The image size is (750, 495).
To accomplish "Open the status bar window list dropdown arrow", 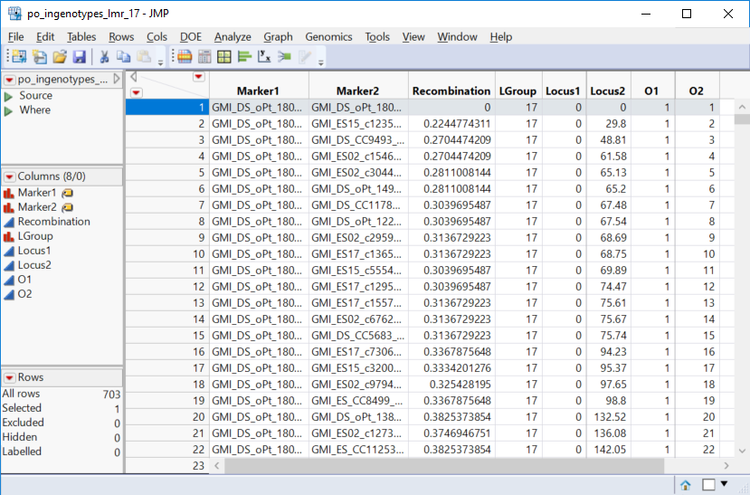I will (x=725, y=485).
